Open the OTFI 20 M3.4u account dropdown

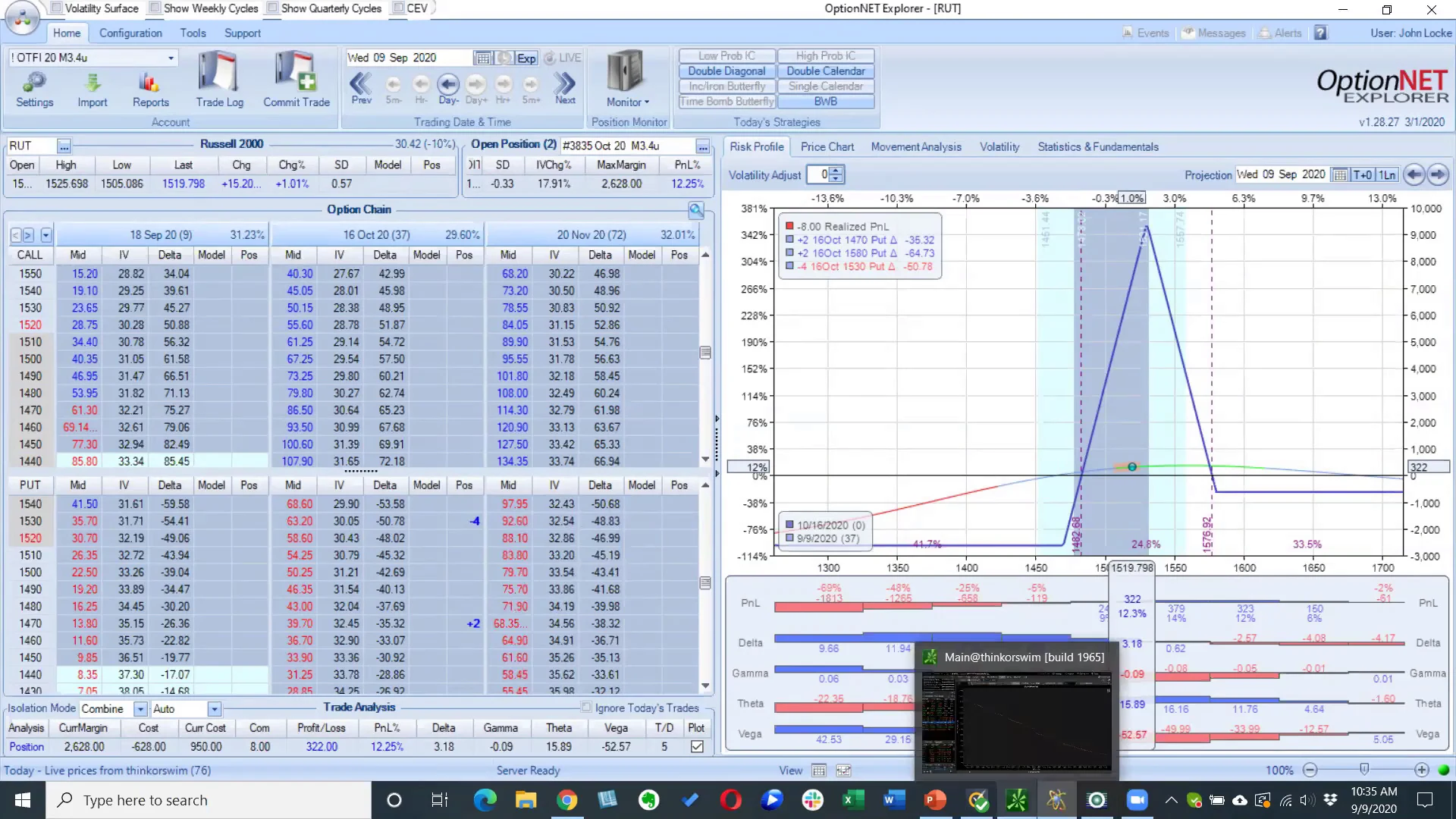point(171,58)
